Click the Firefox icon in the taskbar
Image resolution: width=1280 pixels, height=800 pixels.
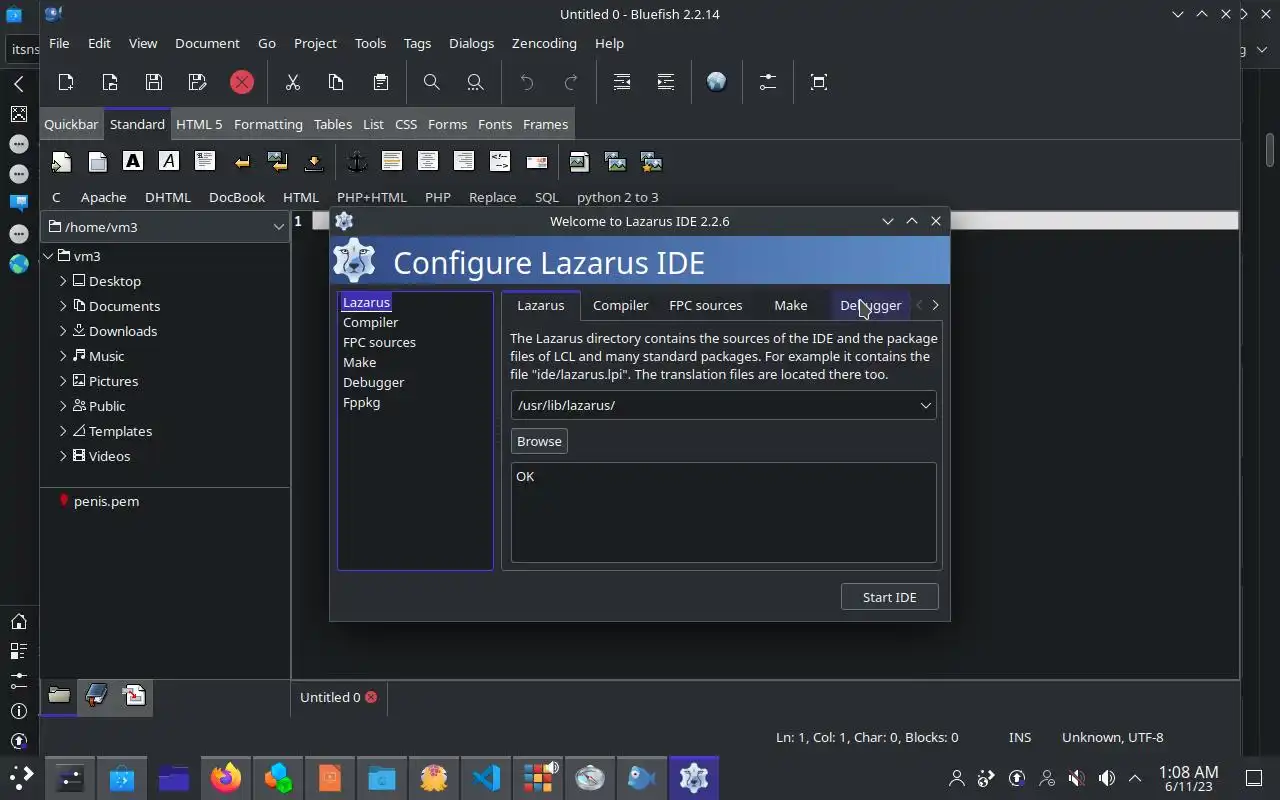pos(226,777)
